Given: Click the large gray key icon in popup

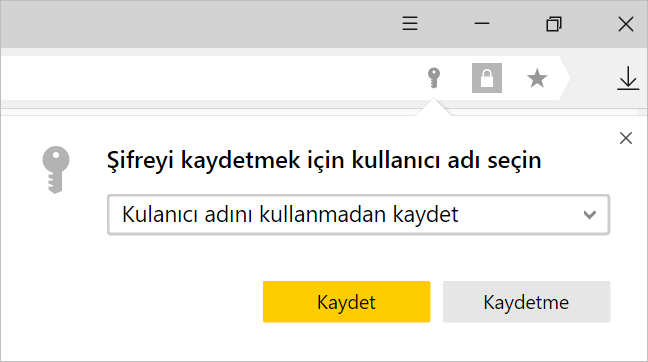Looking at the screenshot, I should pyautogui.click(x=56, y=169).
